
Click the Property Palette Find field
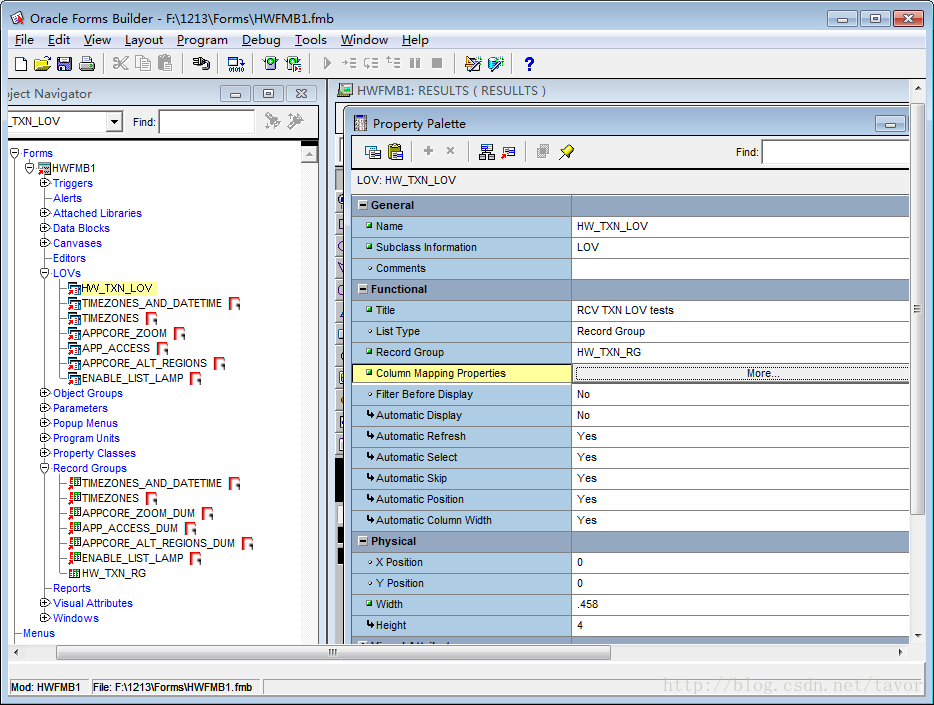835,152
